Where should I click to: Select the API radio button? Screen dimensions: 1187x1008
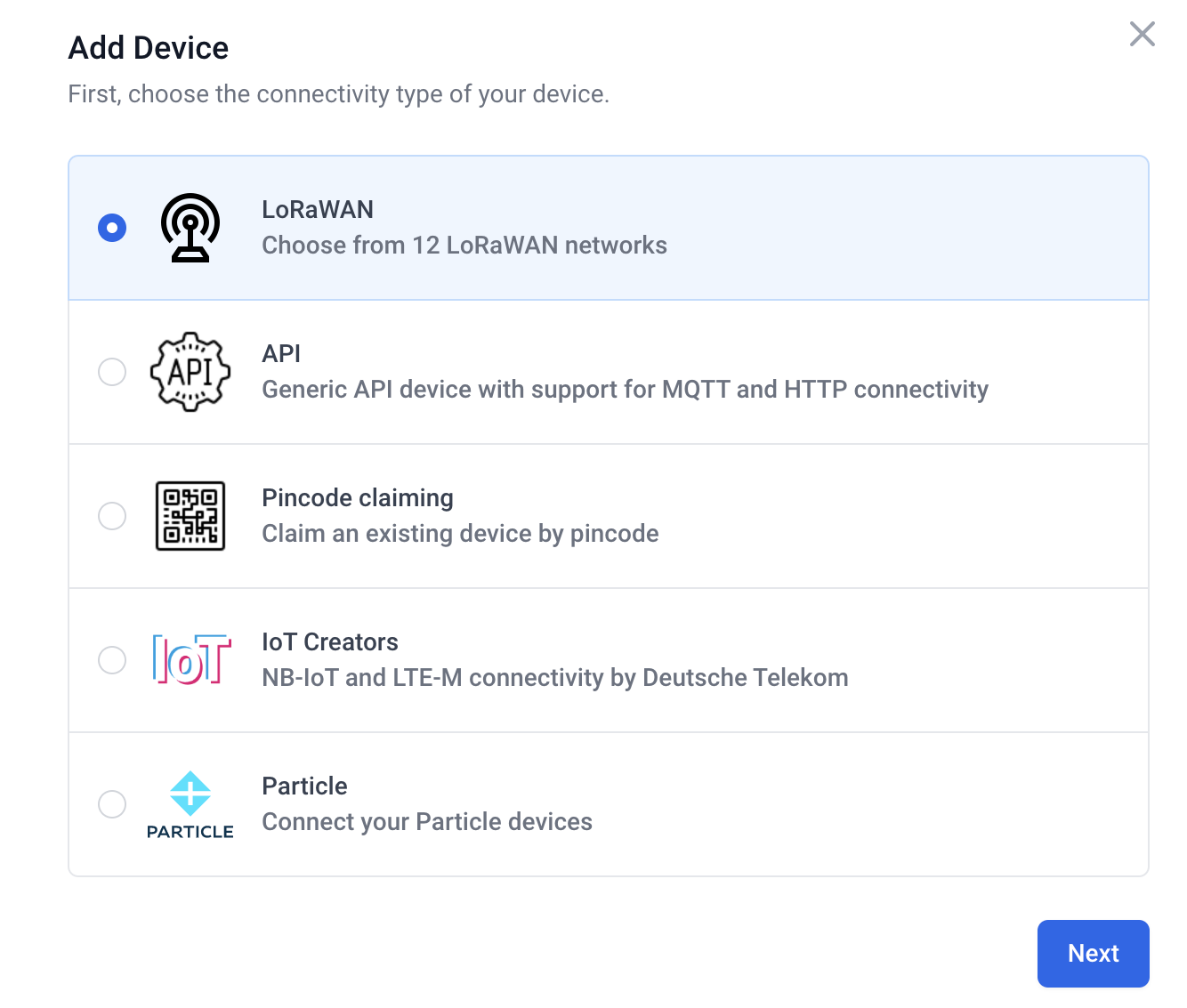112,372
